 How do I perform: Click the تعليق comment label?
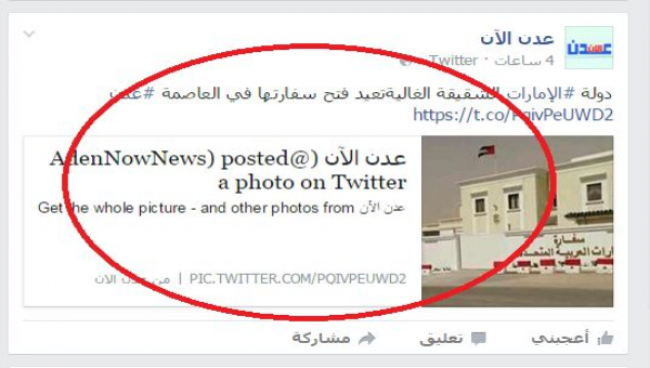click(x=441, y=339)
